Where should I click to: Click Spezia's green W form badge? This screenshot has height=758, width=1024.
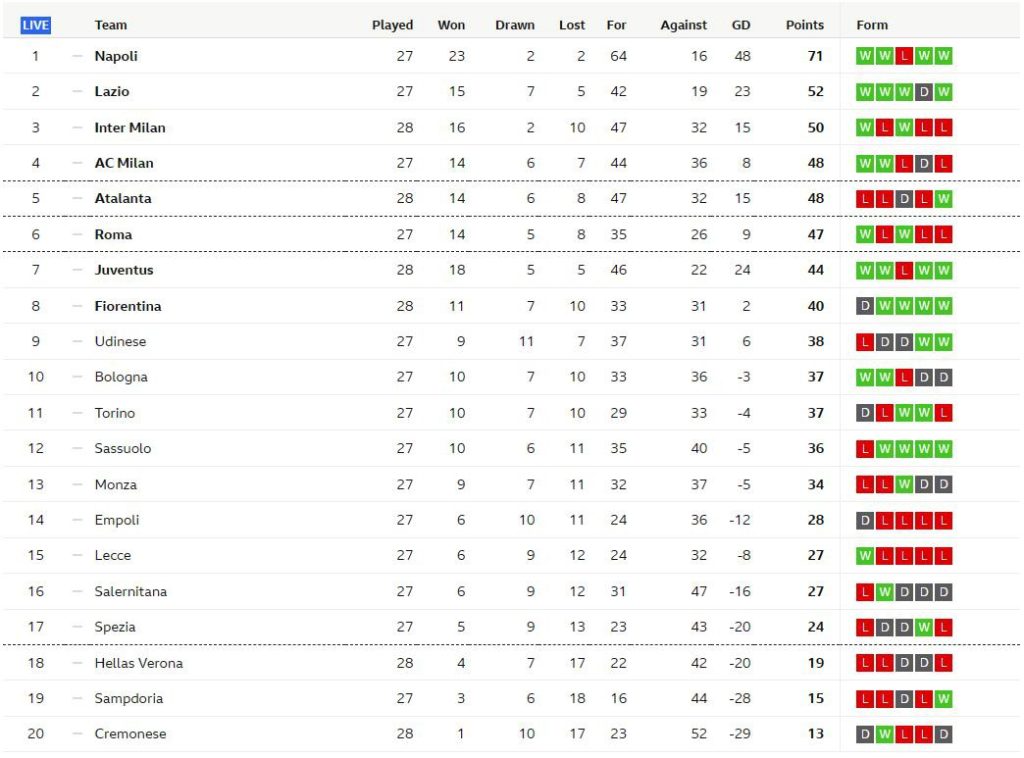click(x=923, y=627)
